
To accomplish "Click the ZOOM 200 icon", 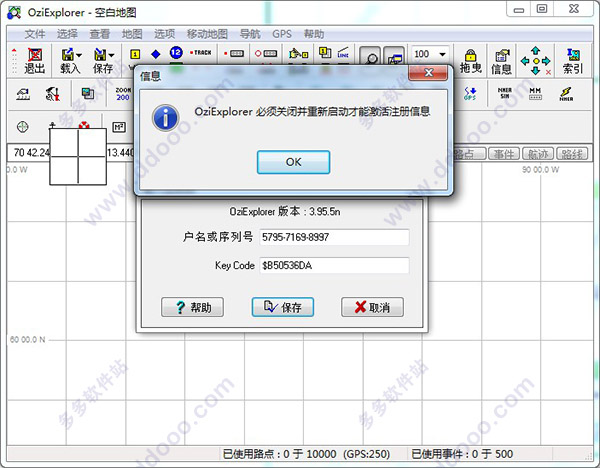I will (x=123, y=94).
